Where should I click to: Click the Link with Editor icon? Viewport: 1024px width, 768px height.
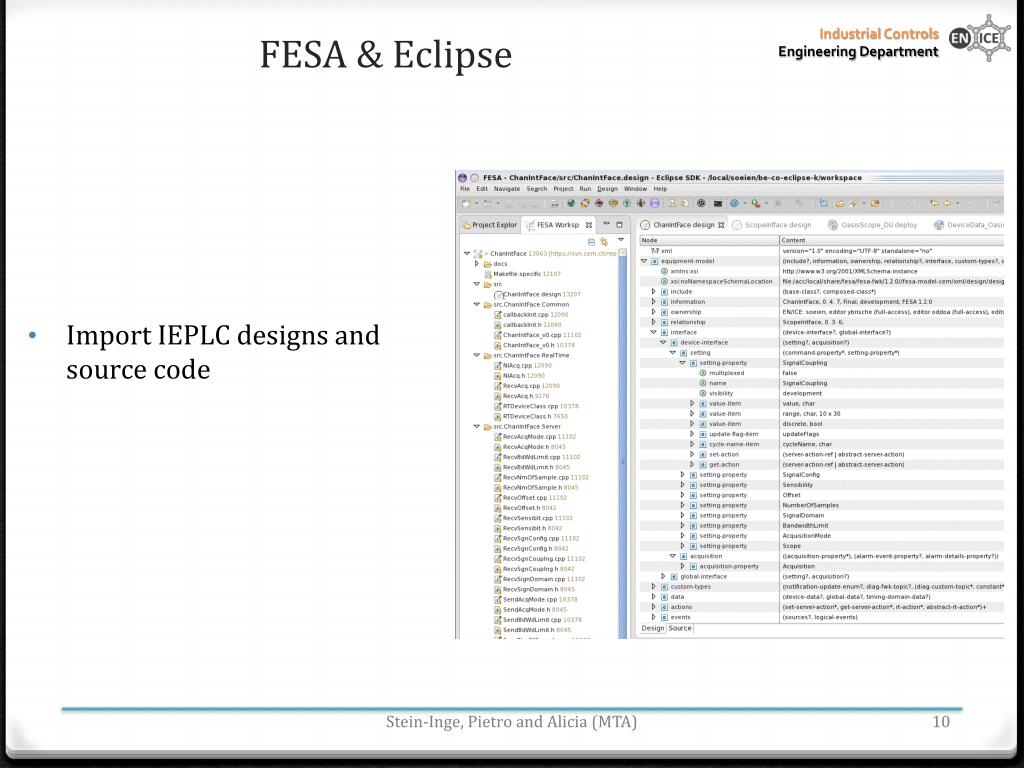(x=604, y=242)
